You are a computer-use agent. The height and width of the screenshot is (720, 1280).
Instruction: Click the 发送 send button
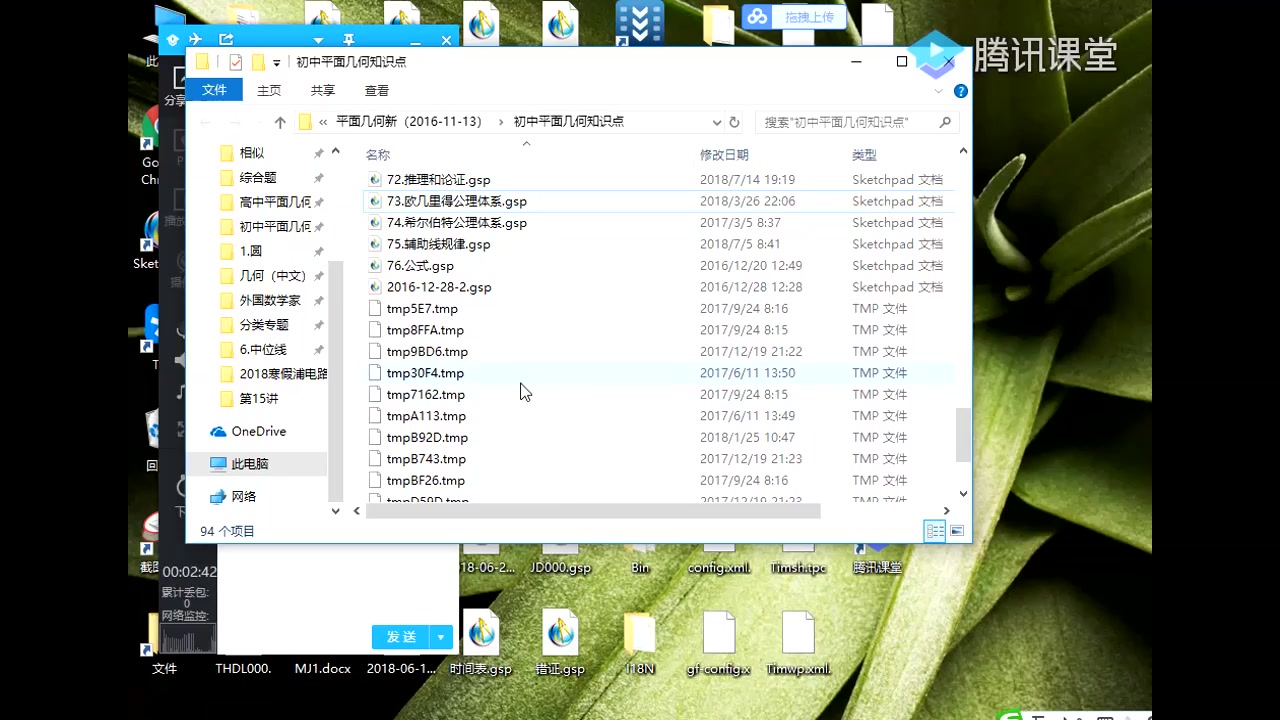(x=401, y=637)
